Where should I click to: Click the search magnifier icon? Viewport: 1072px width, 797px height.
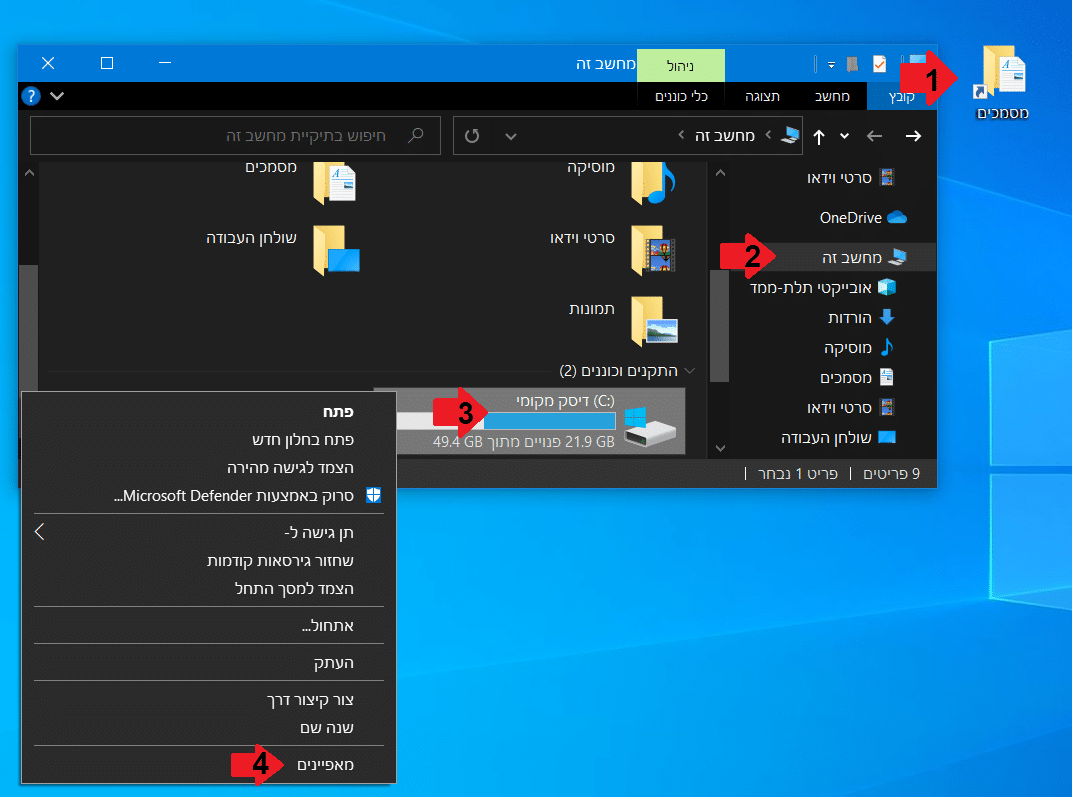pos(416,135)
